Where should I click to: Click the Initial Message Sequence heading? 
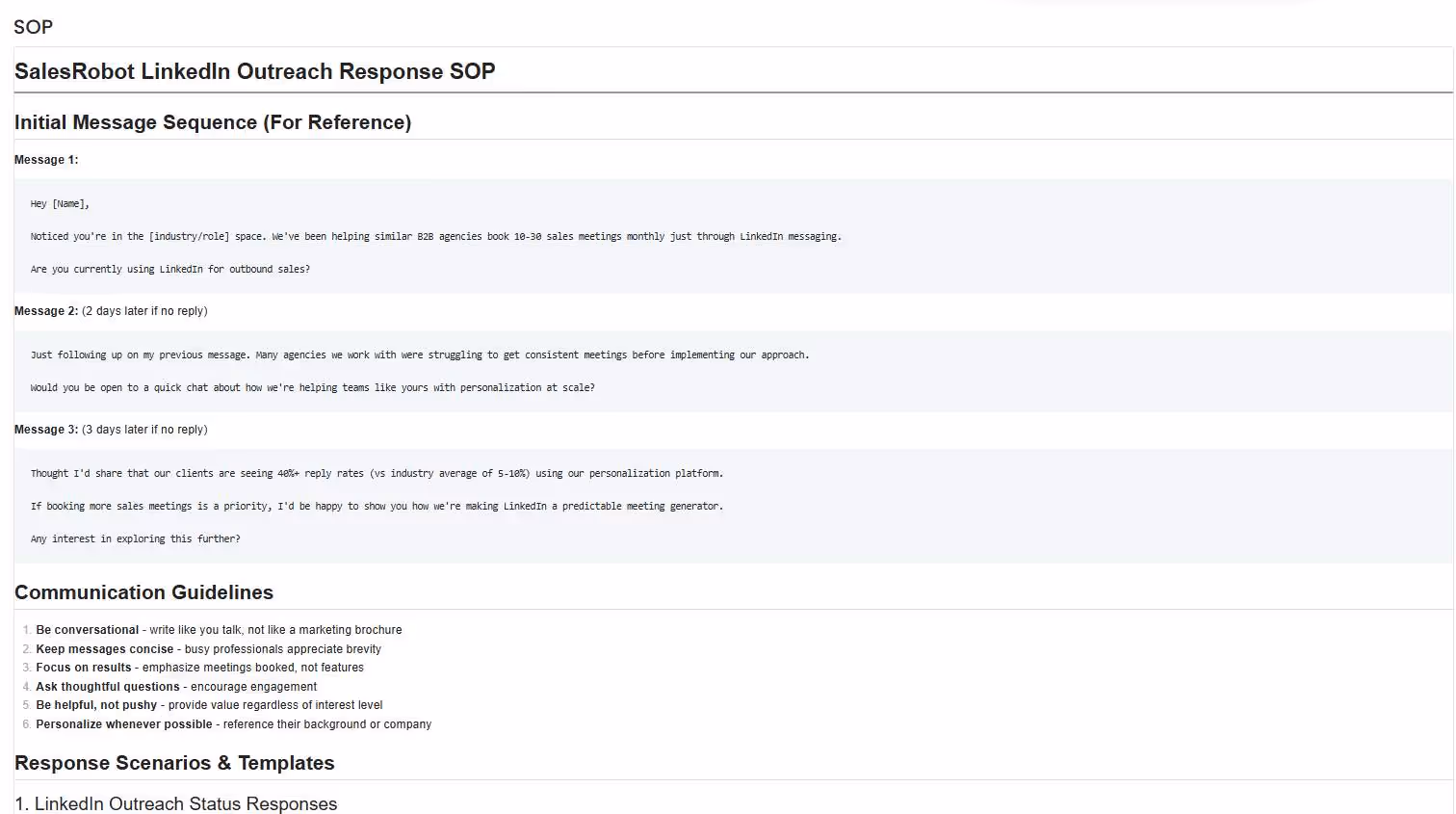(x=212, y=122)
